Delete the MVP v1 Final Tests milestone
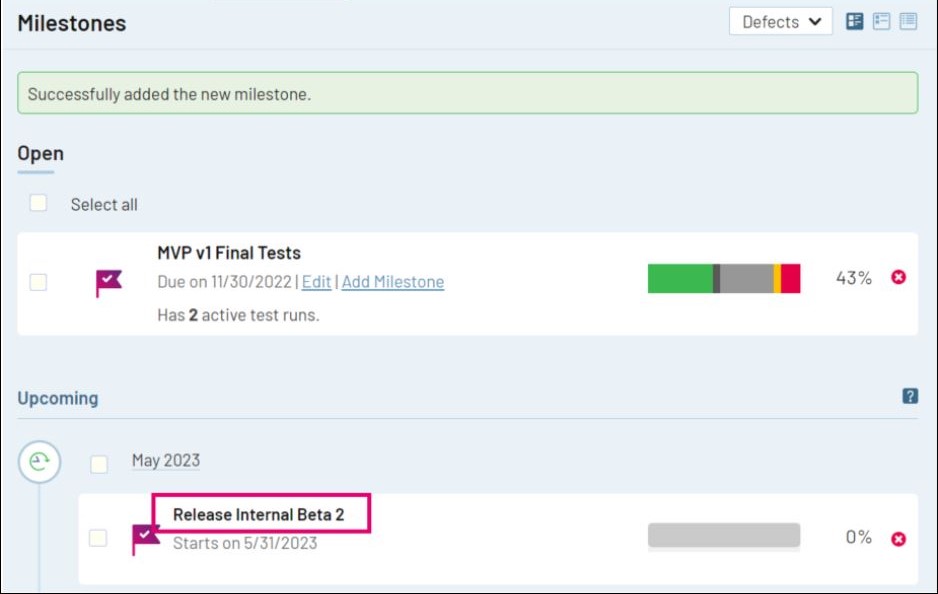 [898, 278]
